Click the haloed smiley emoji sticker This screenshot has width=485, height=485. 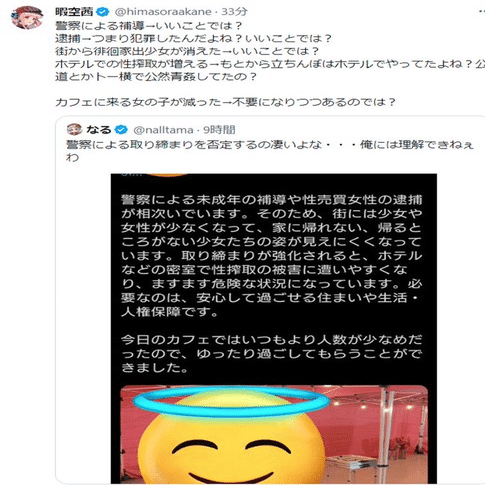[x=232, y=435]
